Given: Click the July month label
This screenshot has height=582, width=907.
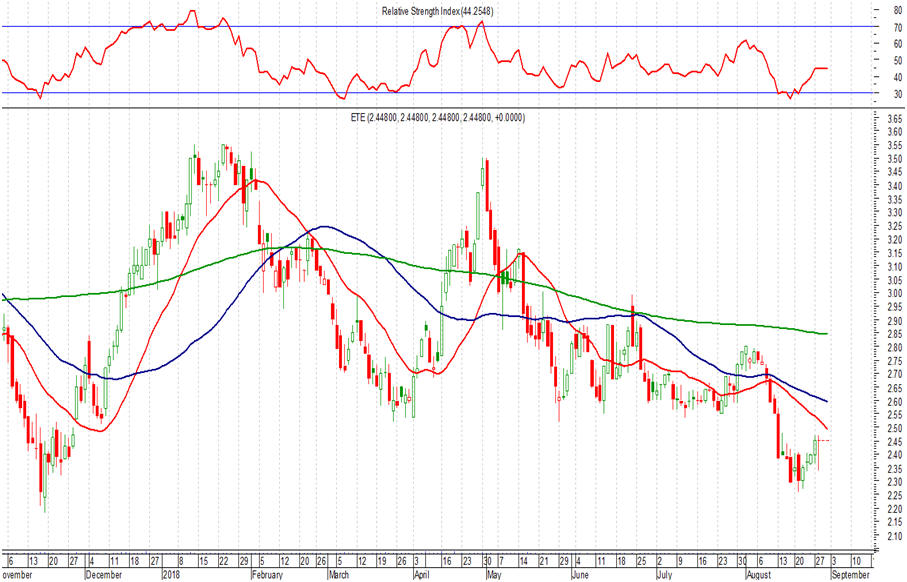Looking at the screenshot, I should pyautogui.click(x=665, y=575).
